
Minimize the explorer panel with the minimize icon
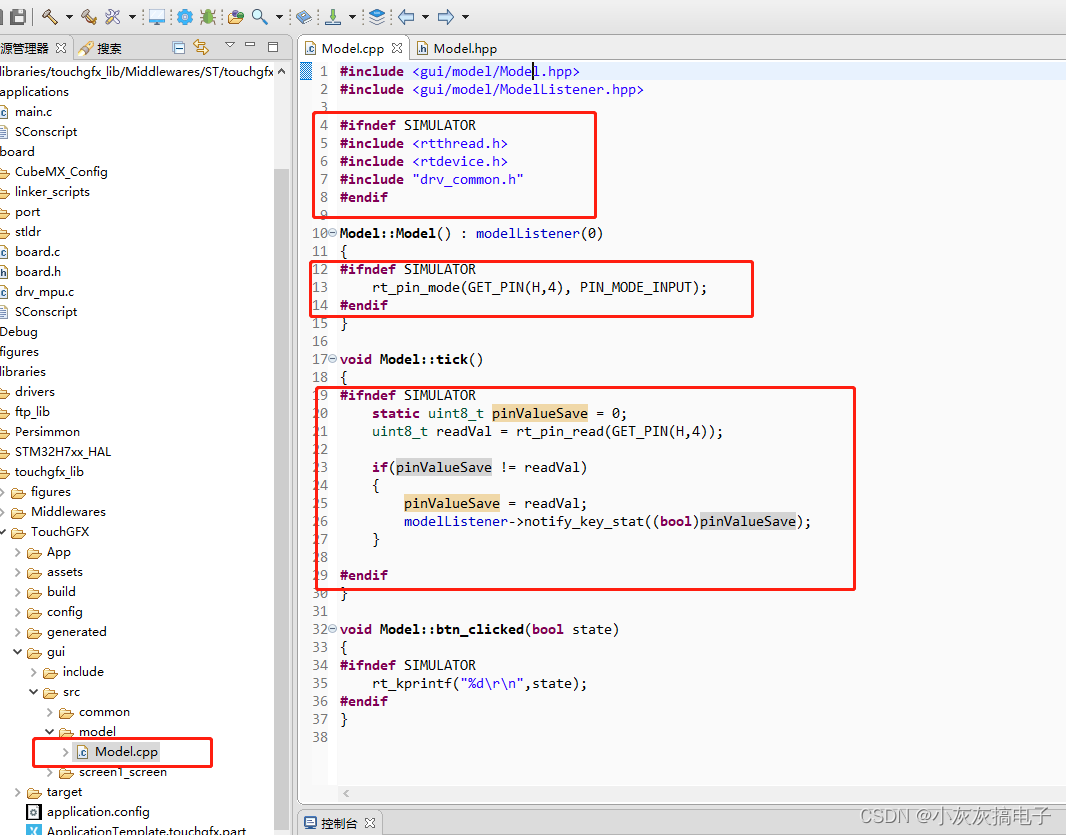pos(250,47)
